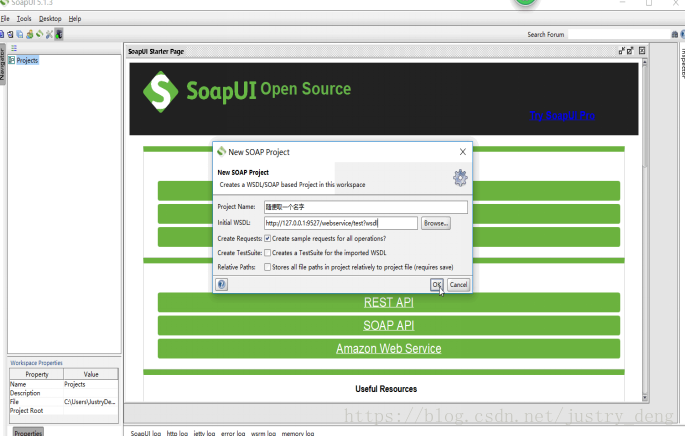
Task: Click the Projects workspace icon in tree
Action: tap(12, 60)
